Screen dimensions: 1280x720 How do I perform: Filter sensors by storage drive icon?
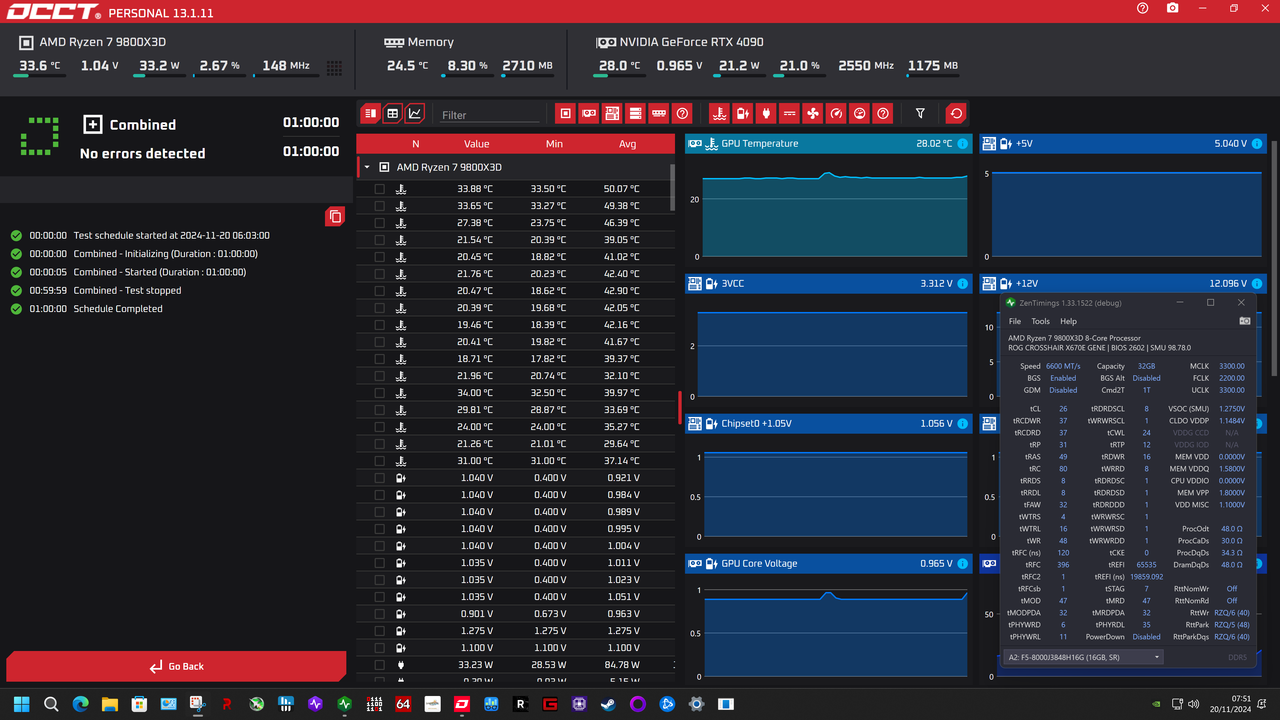coord(635,114)
